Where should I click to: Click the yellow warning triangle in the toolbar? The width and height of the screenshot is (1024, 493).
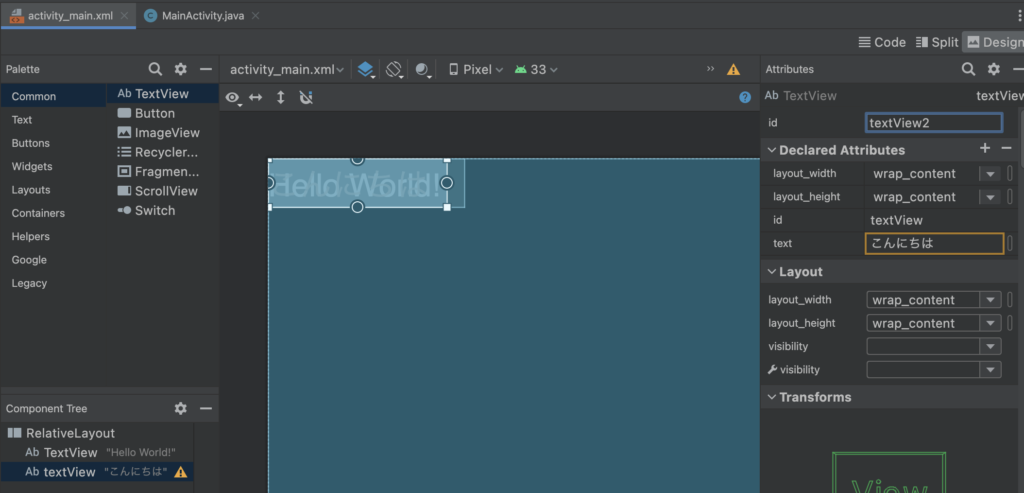click(733, 70)
